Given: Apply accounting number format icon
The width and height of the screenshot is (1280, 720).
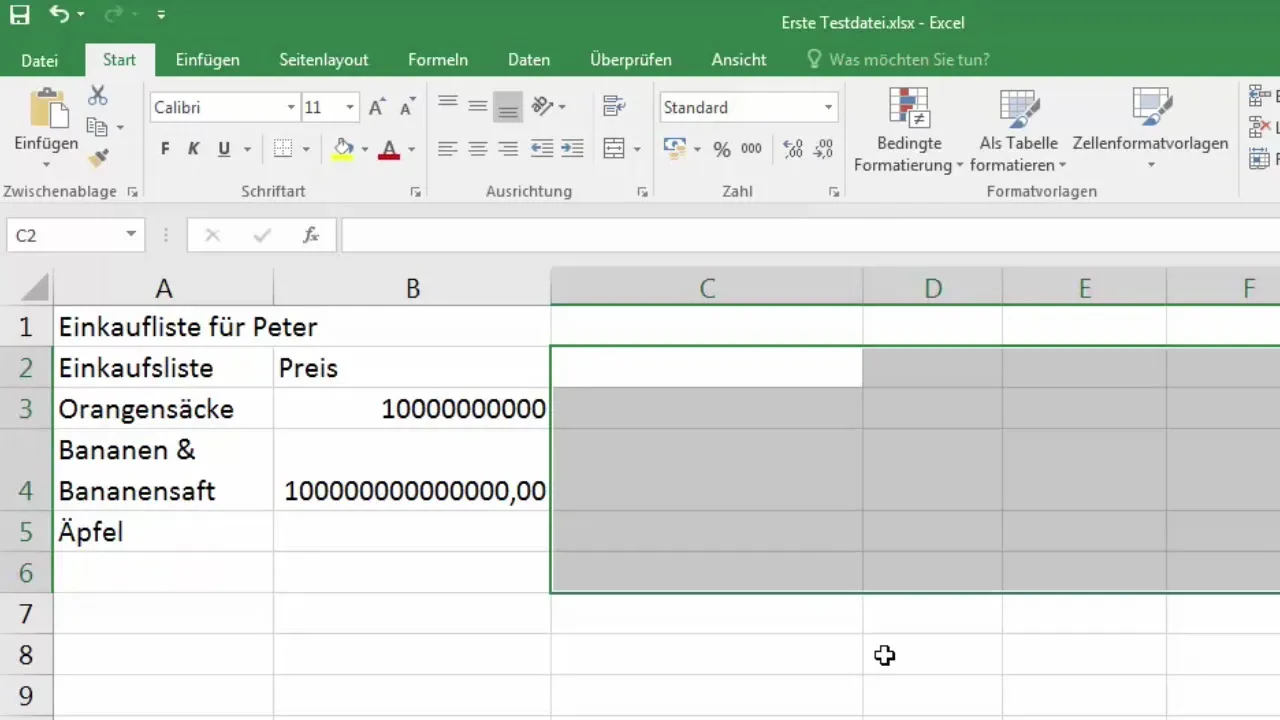Looking at the screenshot, I should [x=675, y=149].
